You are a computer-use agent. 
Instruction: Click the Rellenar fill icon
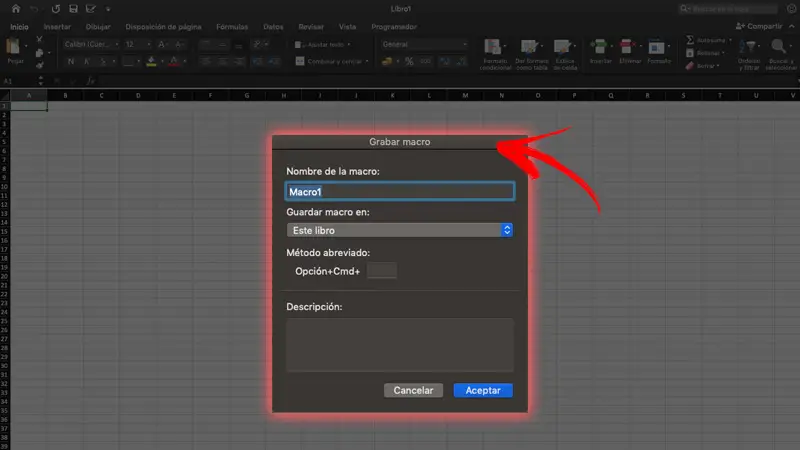click(690, 53)
